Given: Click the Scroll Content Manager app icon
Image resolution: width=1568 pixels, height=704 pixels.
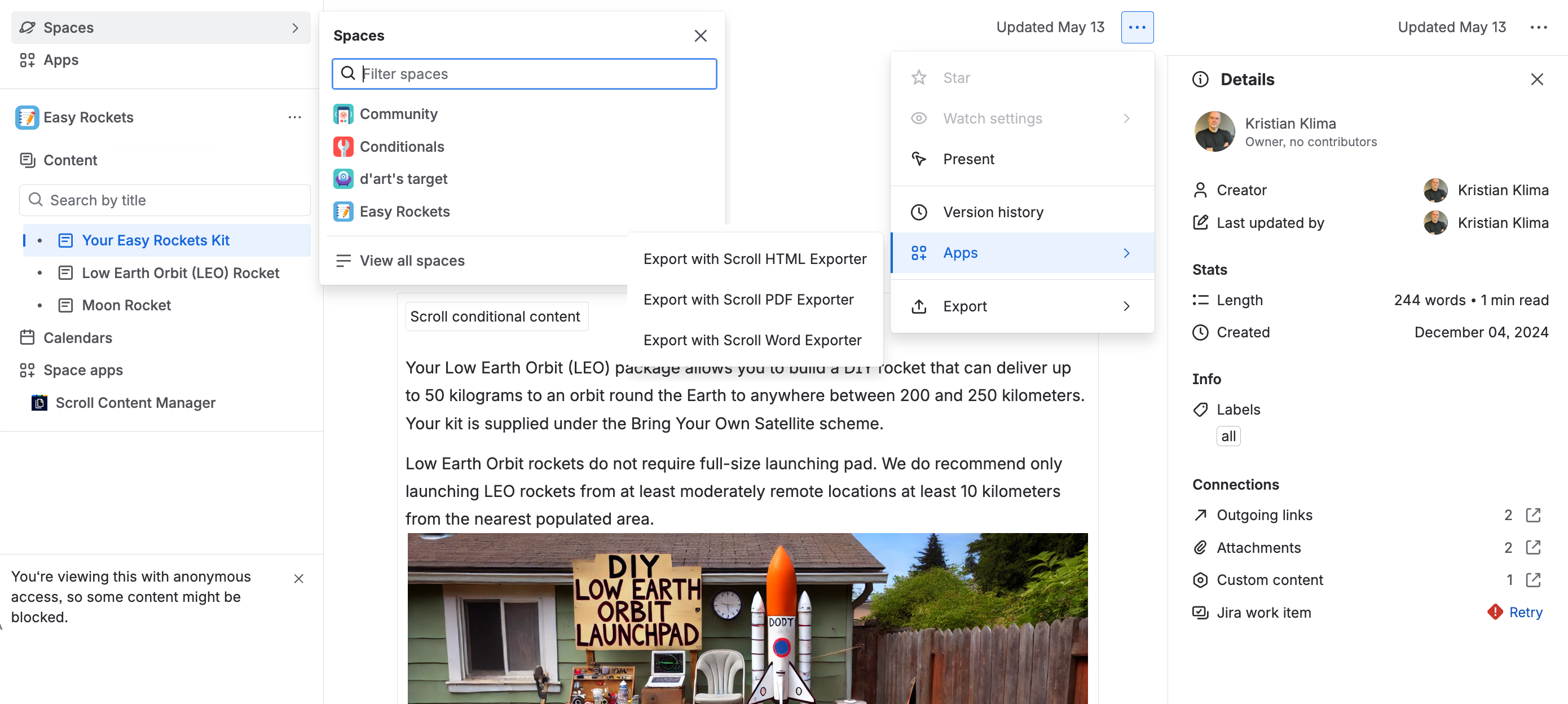Looking at the screenshot, I should tap(39, 403).
